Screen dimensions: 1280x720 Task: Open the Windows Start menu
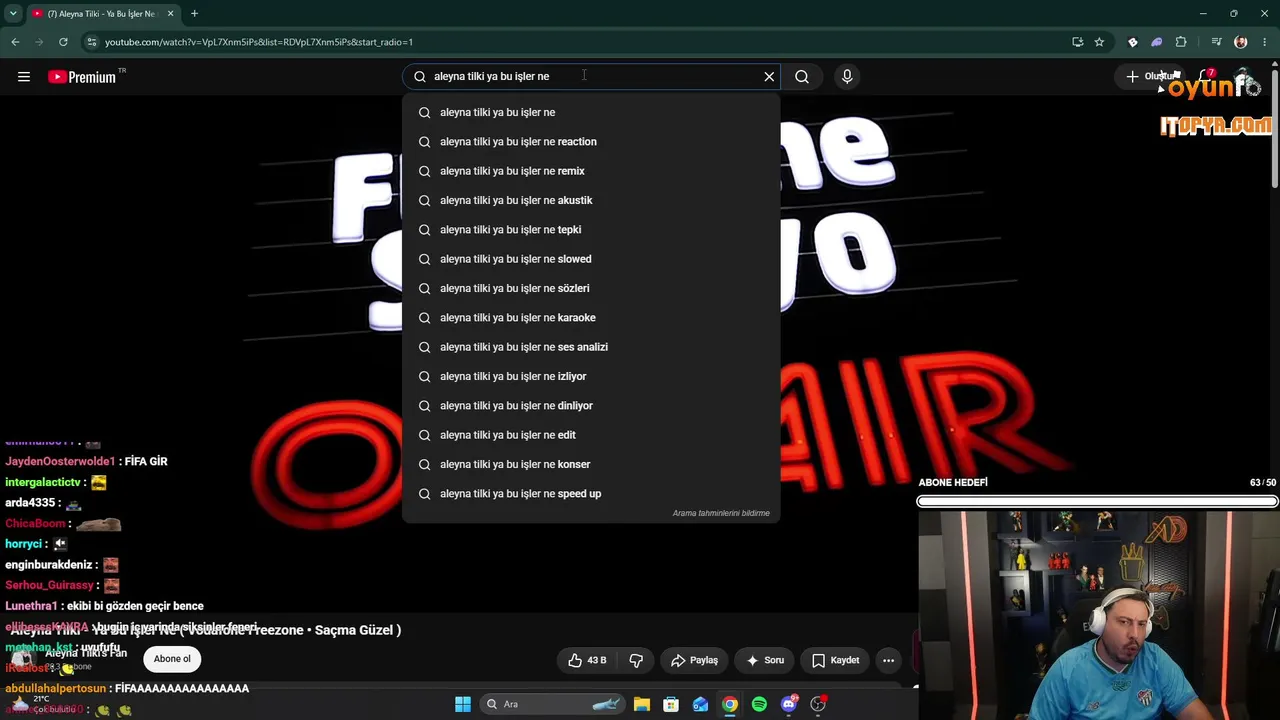(463, 704)
